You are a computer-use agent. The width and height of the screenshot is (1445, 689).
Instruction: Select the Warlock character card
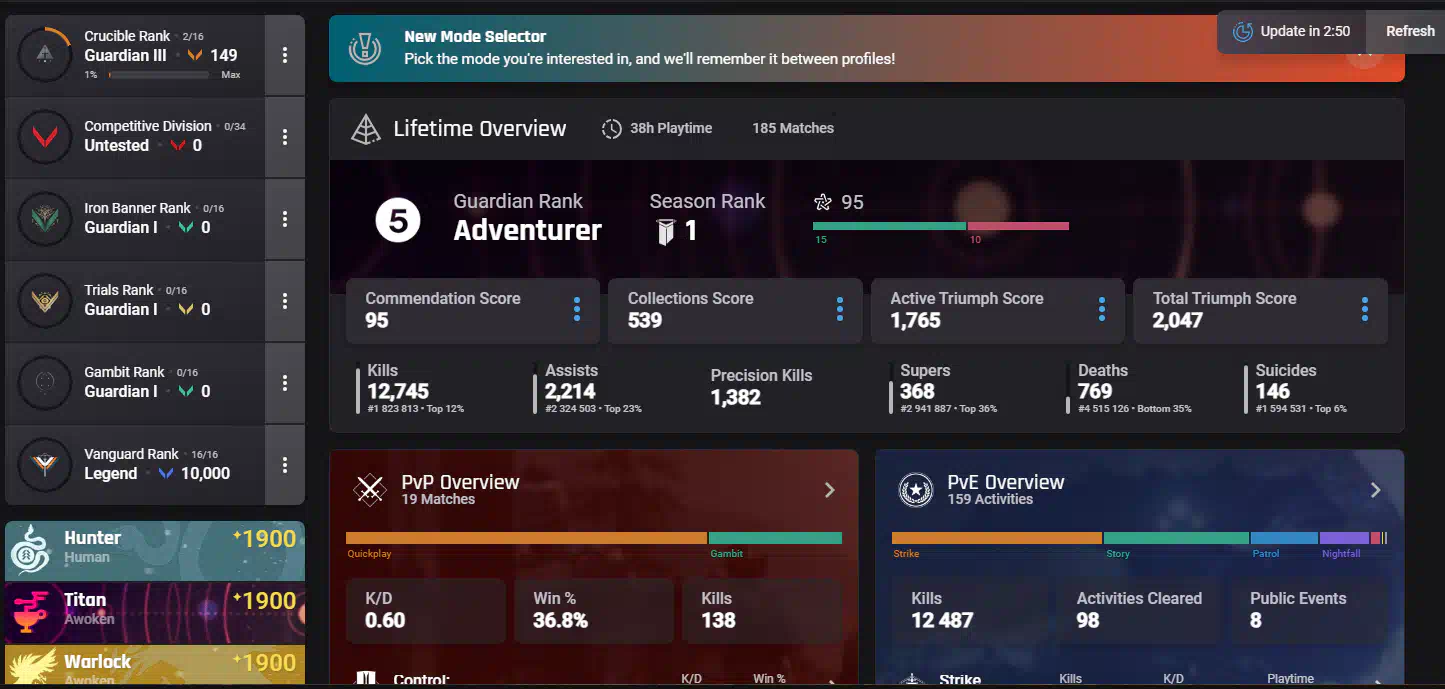[x=155, y=666]
